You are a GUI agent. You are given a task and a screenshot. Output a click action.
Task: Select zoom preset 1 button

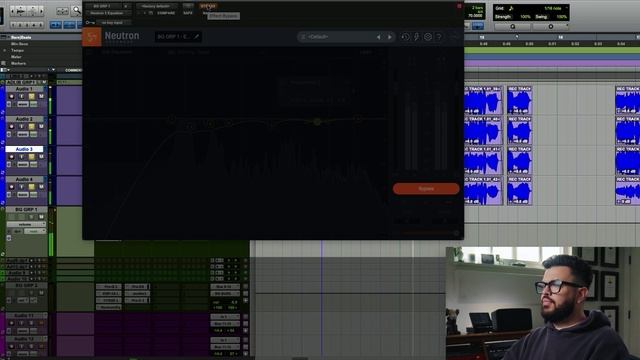point(13,25)
